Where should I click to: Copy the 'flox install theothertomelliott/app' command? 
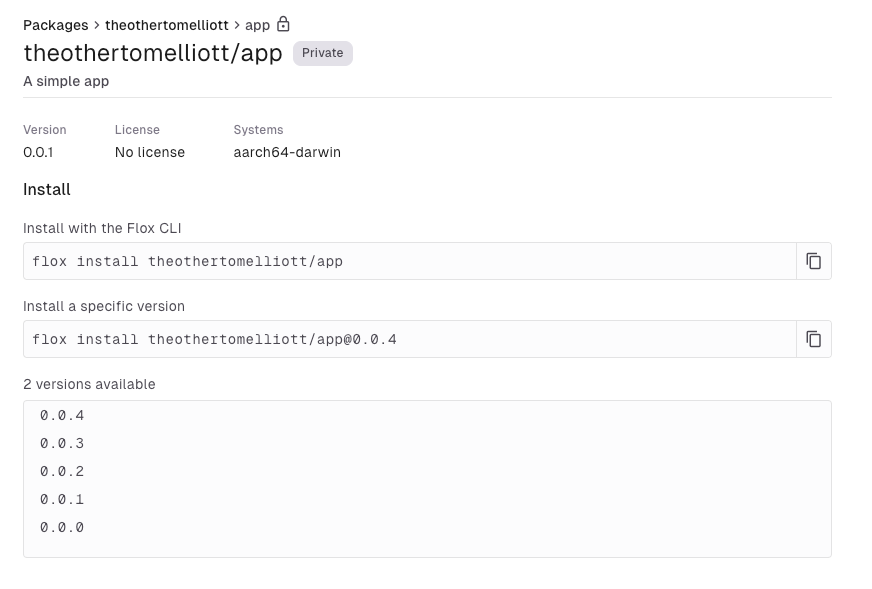(x=814, y=261)
